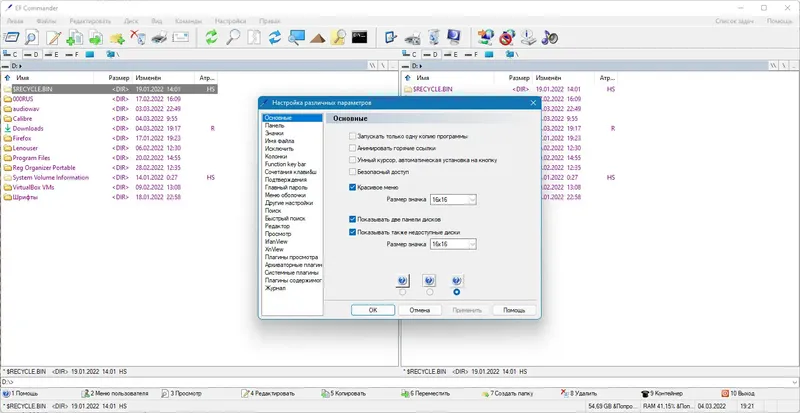
Task: Click the blue computer monitor toolbar icon
Action: [454, 37]
